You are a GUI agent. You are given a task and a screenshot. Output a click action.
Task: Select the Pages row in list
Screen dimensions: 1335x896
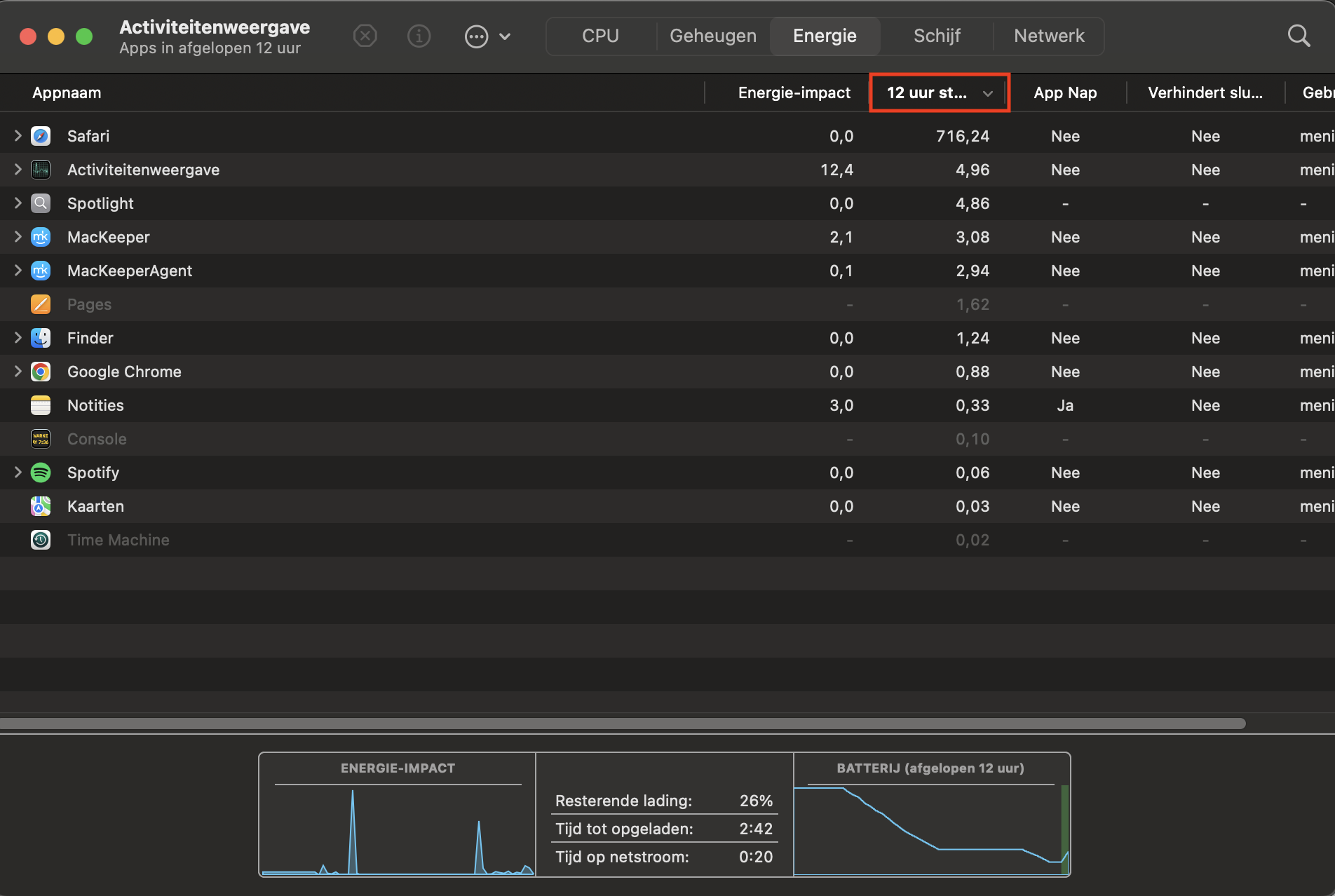[x=351, y=304]
